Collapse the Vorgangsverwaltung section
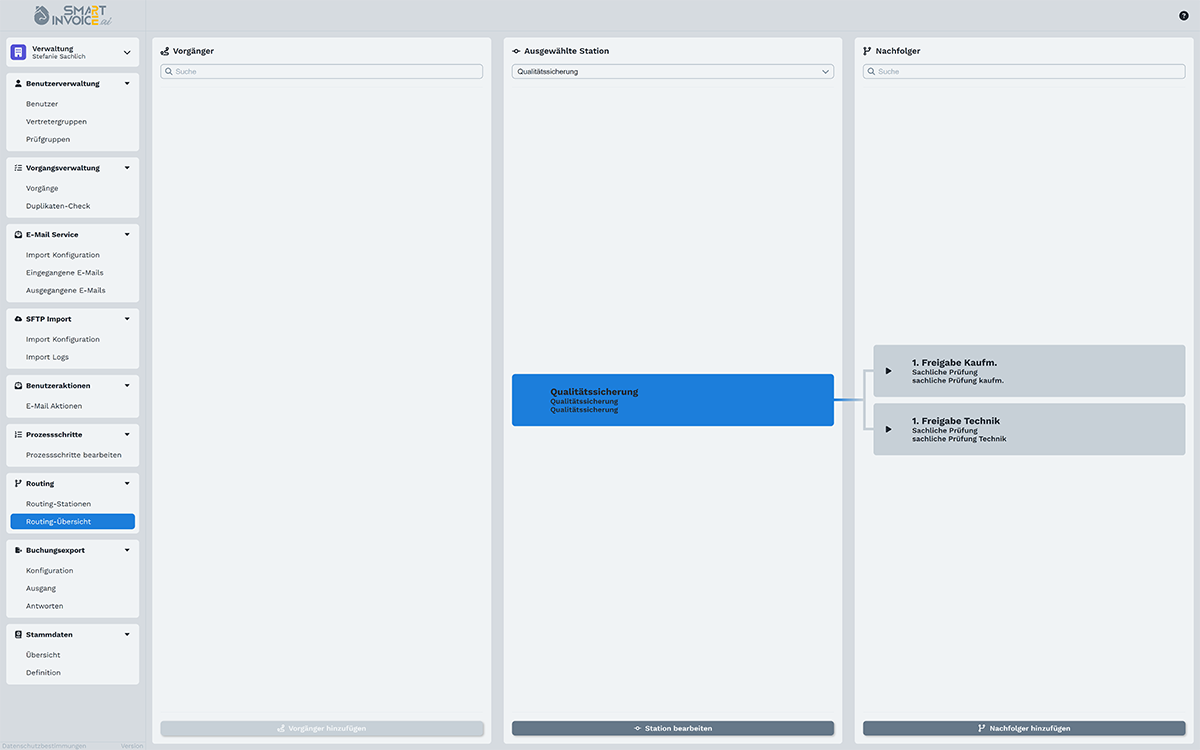 click(127, 168)
